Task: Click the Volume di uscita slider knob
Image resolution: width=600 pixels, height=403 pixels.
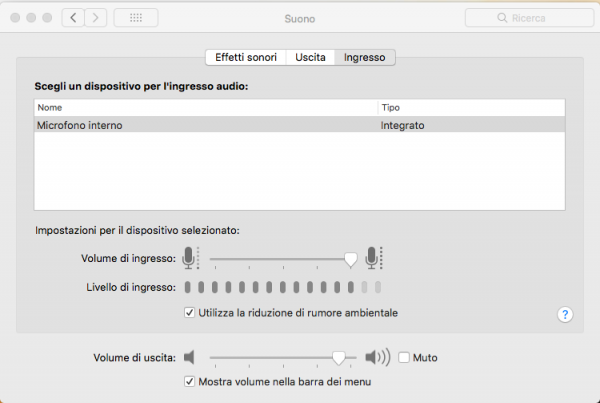Action: 340,357
